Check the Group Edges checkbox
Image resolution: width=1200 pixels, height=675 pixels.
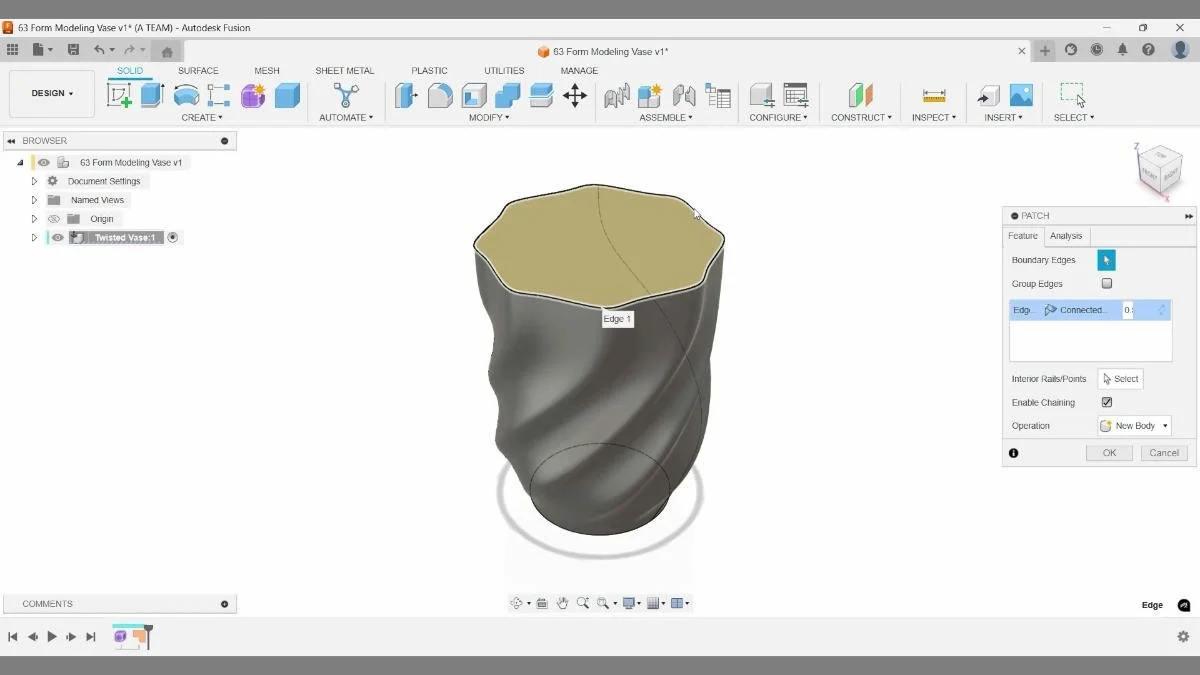[x=1107, y=283]
